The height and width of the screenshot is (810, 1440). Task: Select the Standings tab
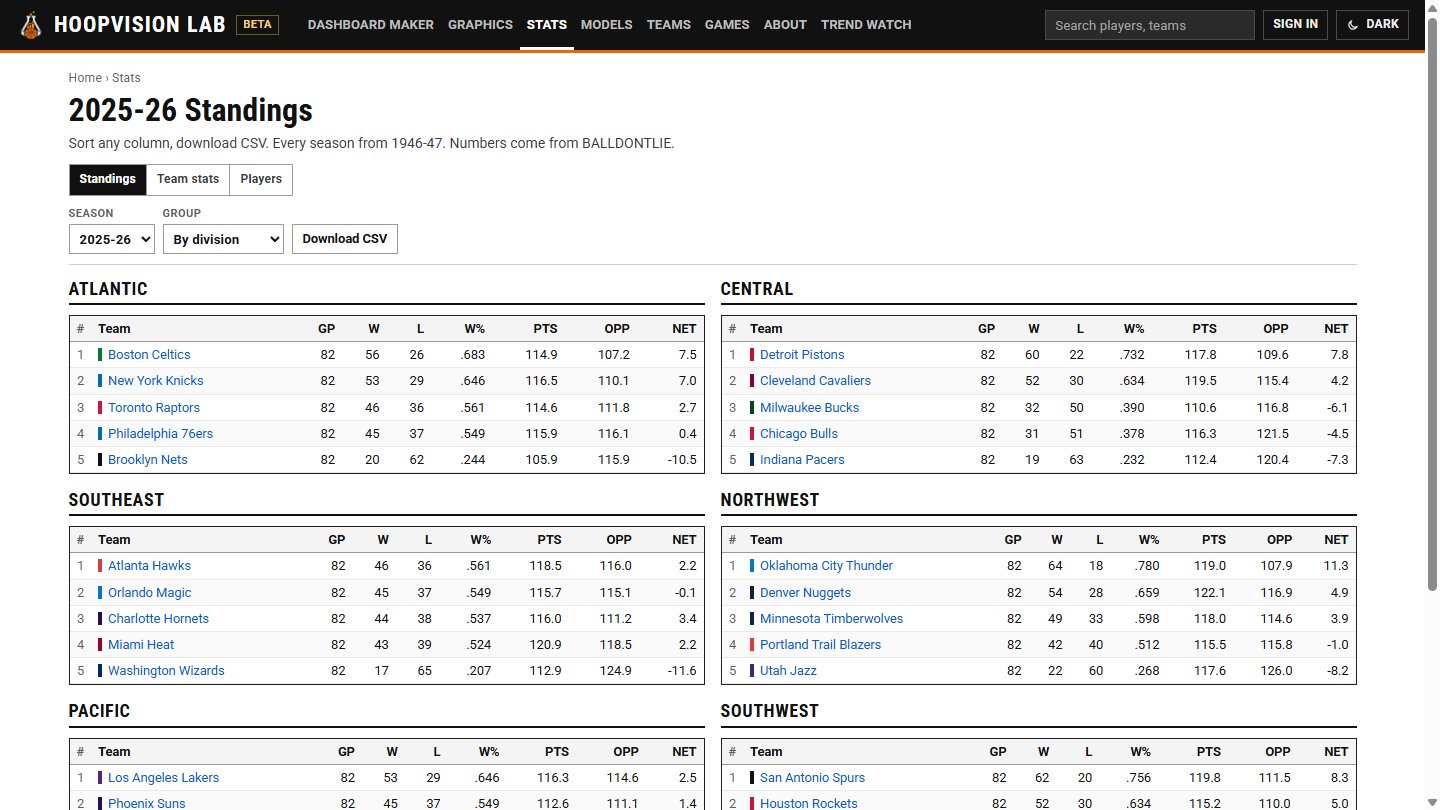click(x=108, y=180)
